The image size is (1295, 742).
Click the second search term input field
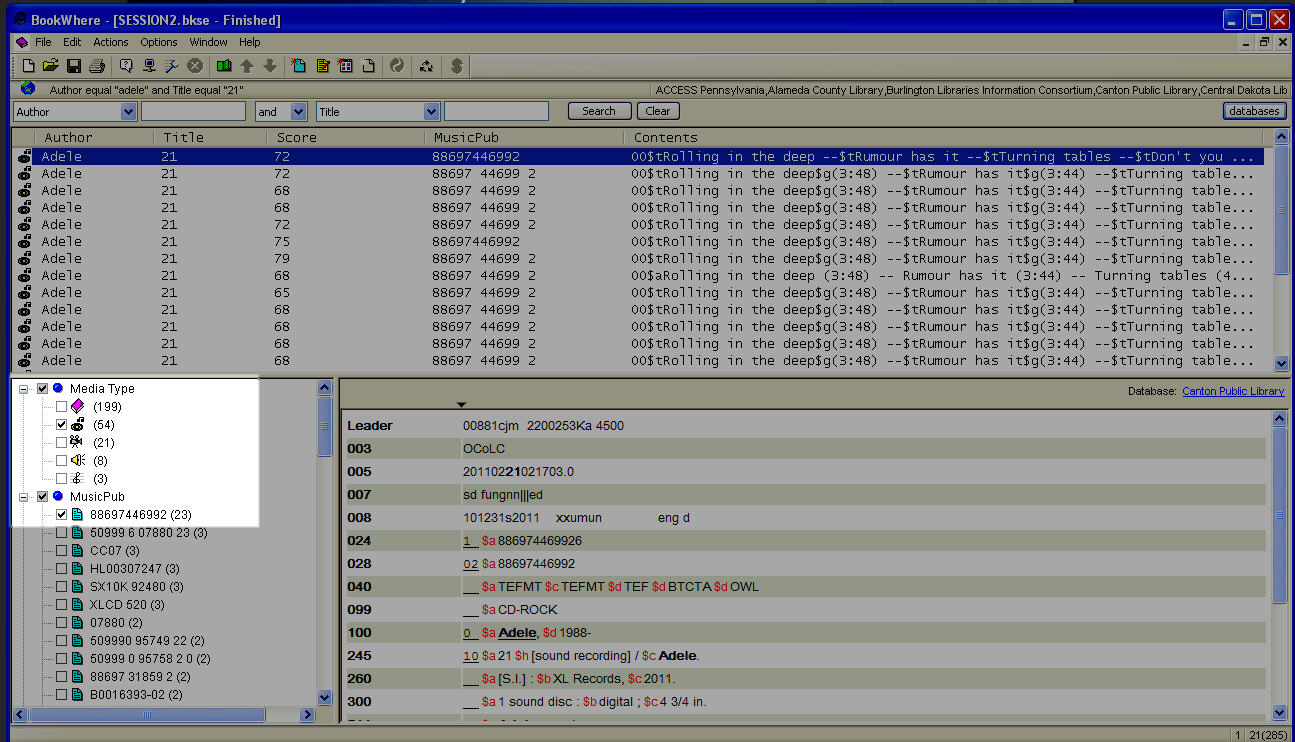(496, 112)
